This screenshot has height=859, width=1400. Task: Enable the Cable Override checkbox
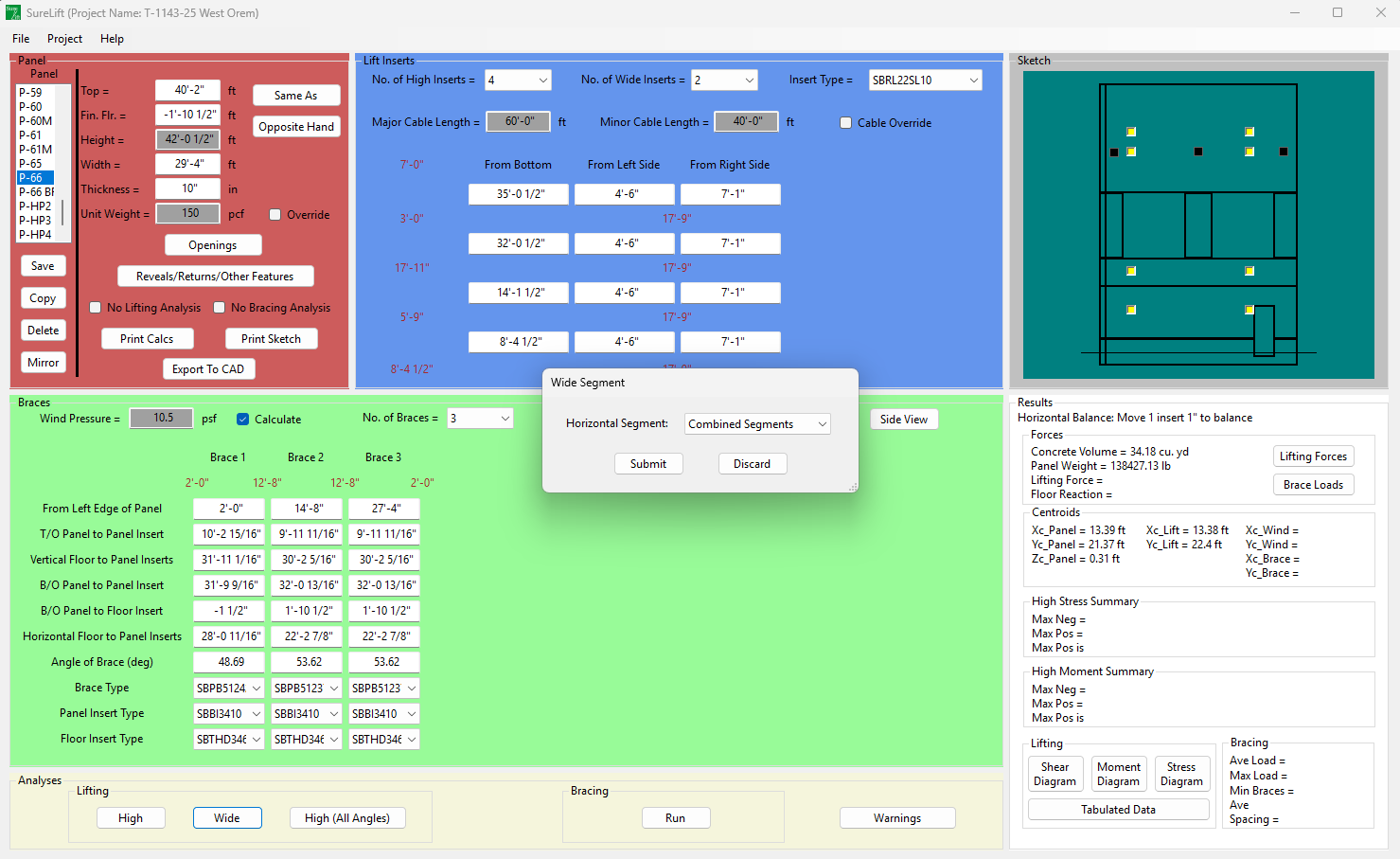[846, 123]
